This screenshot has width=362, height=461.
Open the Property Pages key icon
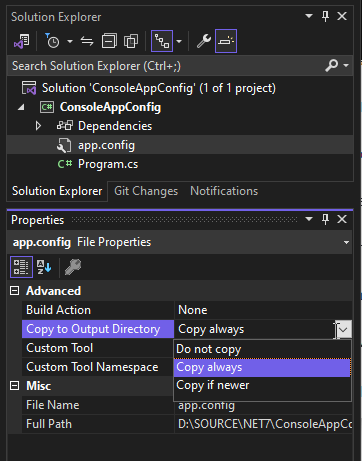[73, 267]
